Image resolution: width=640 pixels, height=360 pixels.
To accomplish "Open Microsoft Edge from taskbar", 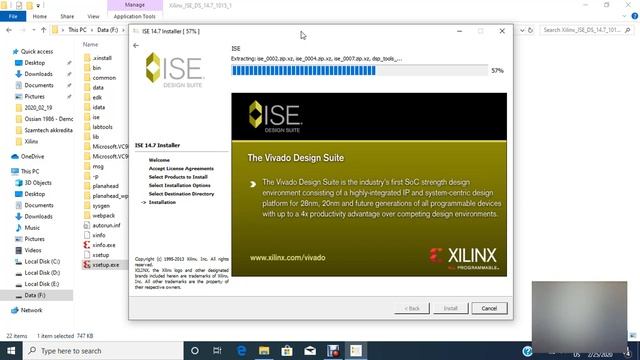I will (x=241, y=351).
